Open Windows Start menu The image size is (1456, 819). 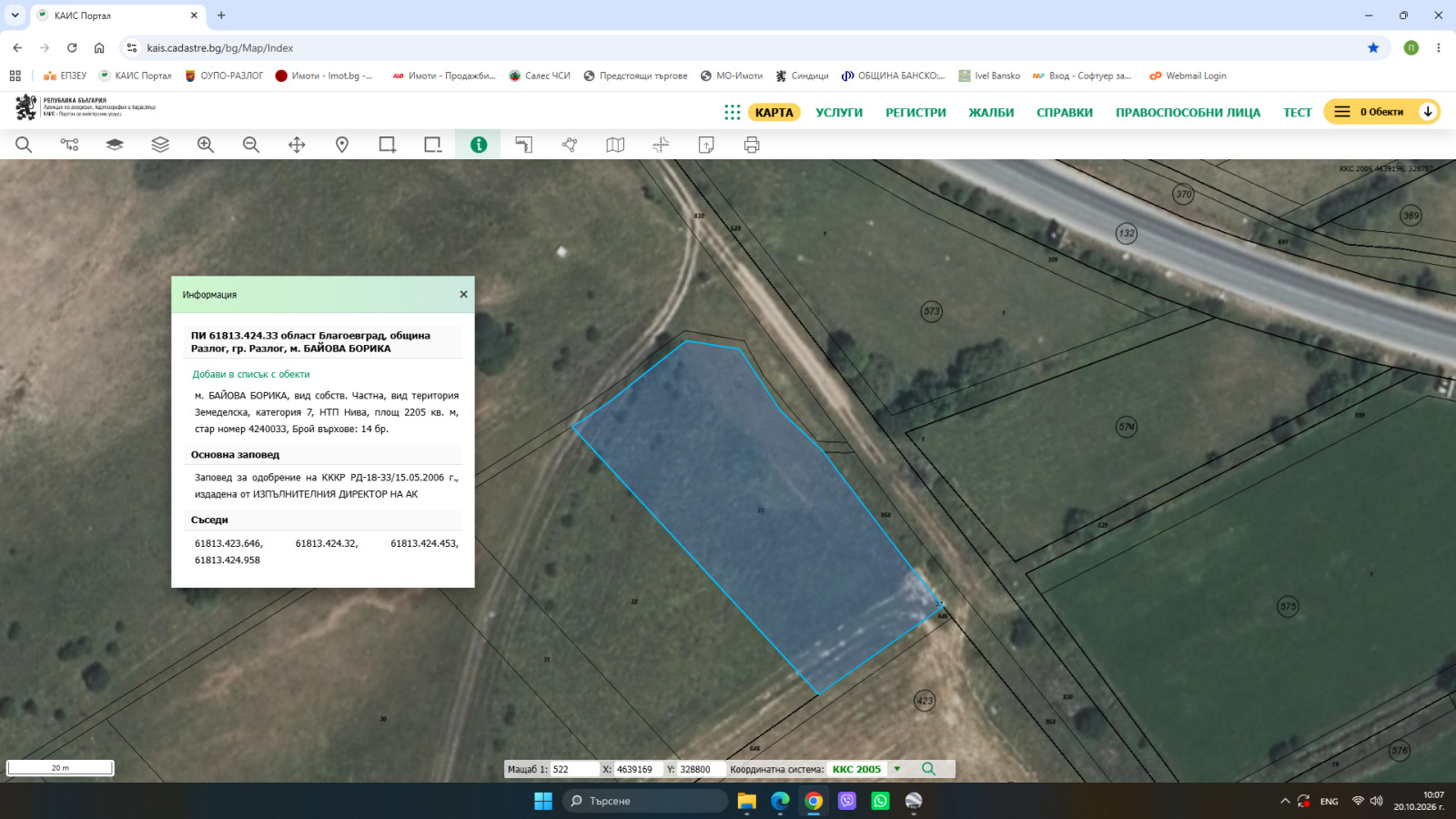click(543, 801)
